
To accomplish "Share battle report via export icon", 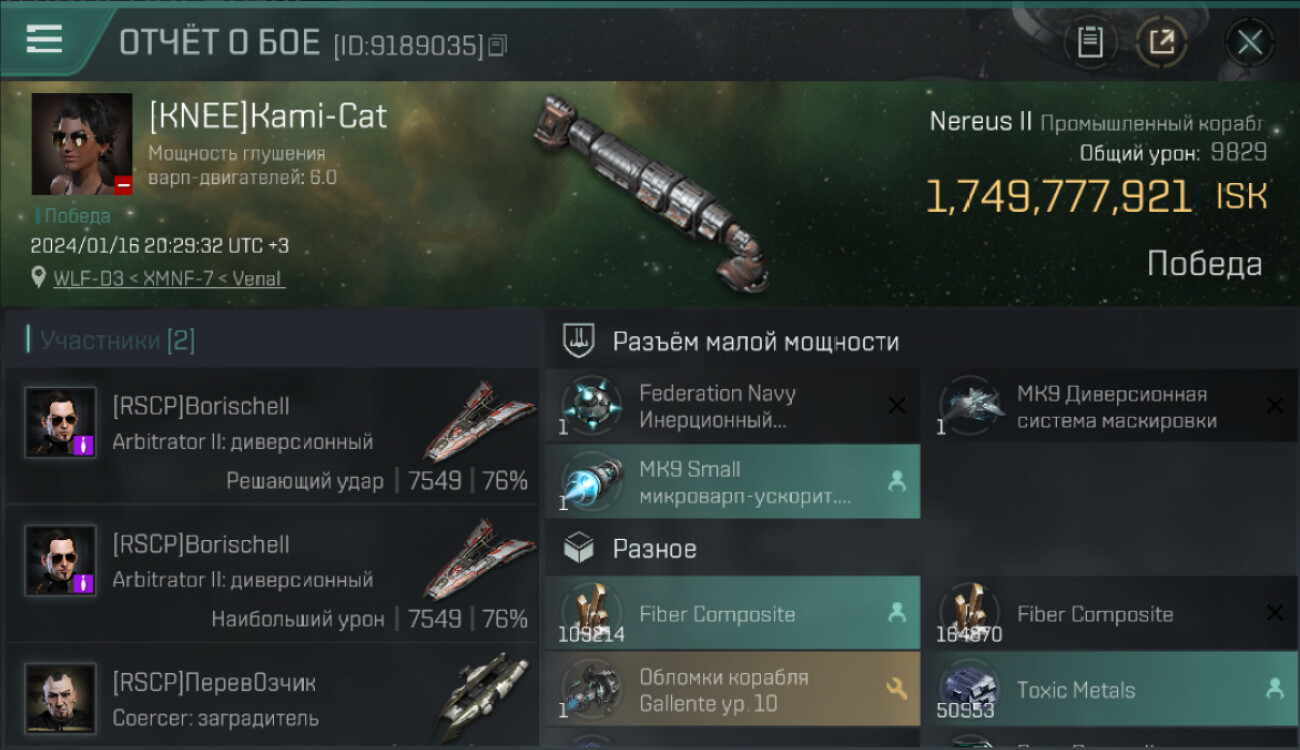I will tap(1162, 42).
